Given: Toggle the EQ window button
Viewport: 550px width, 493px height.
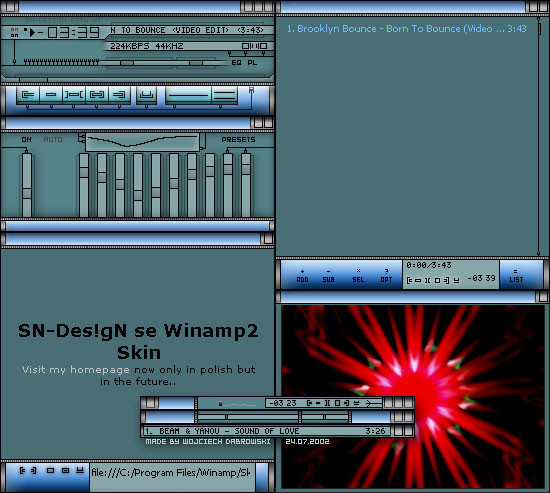Looking at the screenshot, I should point(236,63).
